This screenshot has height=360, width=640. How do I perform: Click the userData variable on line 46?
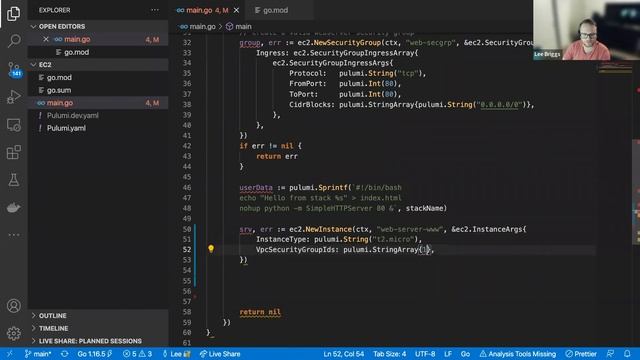tap(256, 188)
